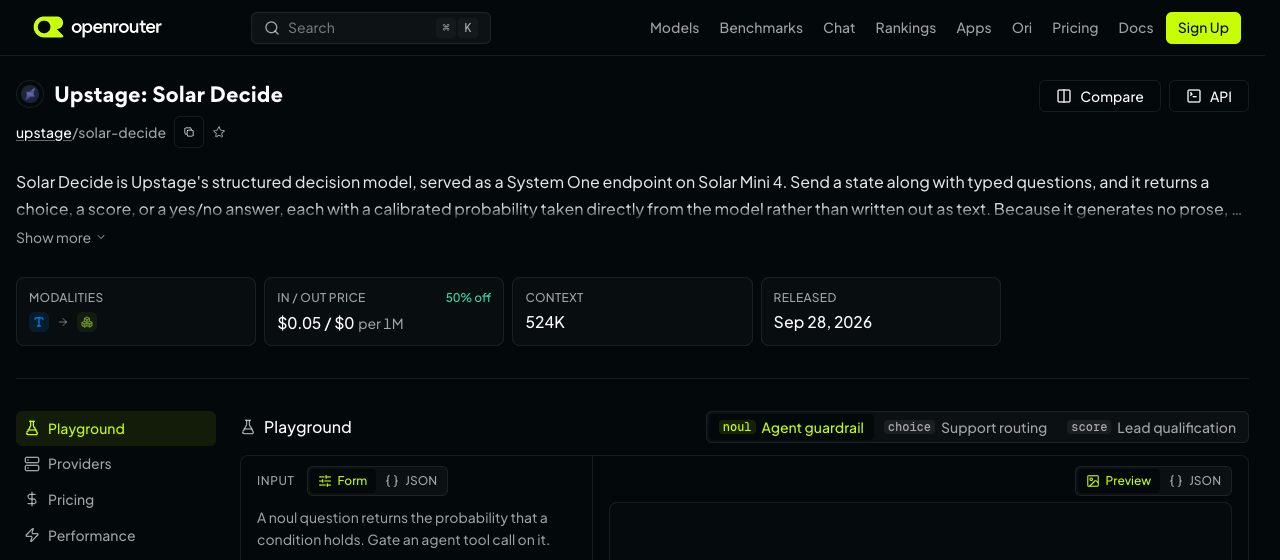
Task: Expand description with Show more
Action: pyautogui.click(x=61, y=238)
